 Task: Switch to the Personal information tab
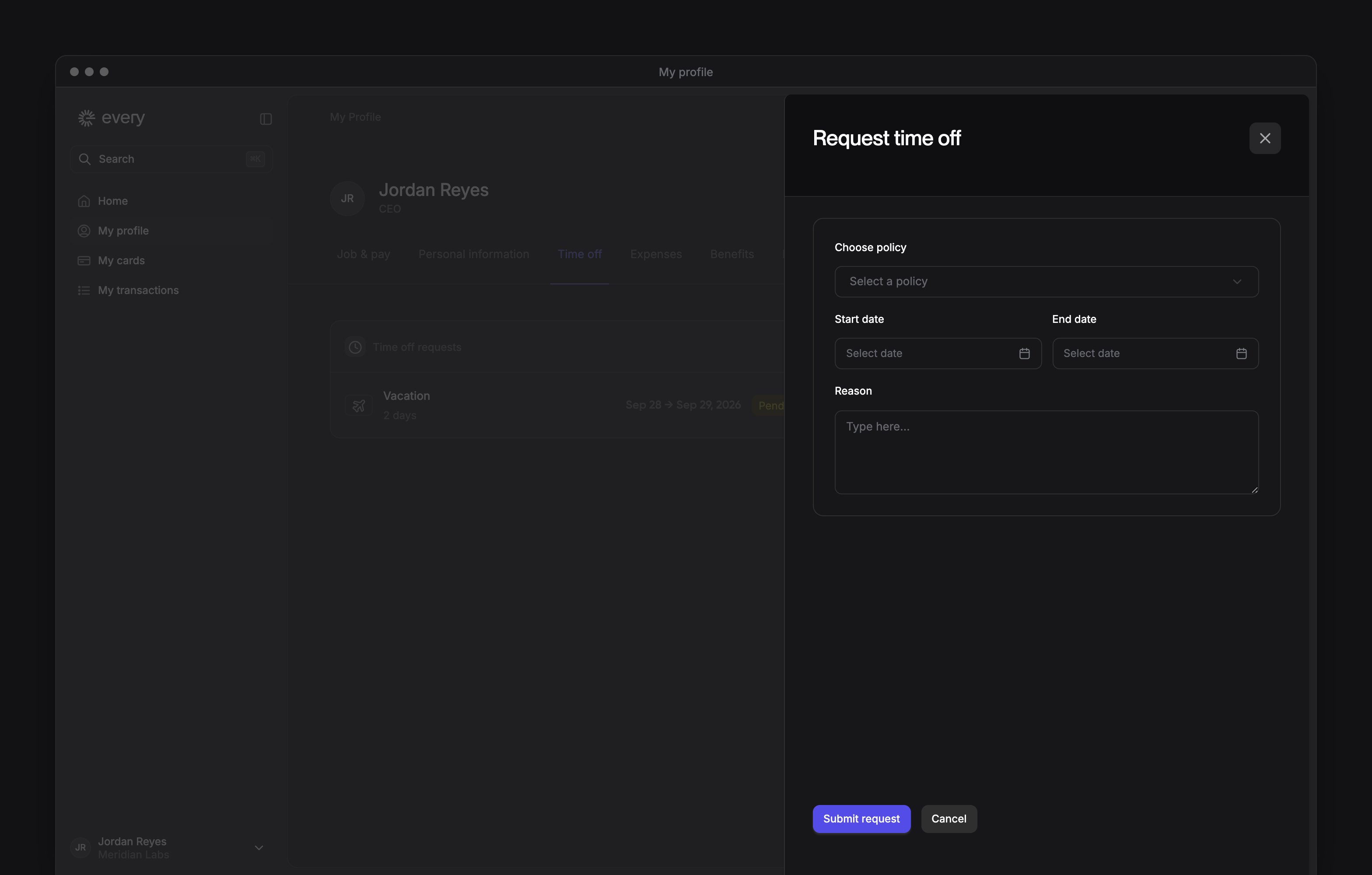(x=473, y=254)
